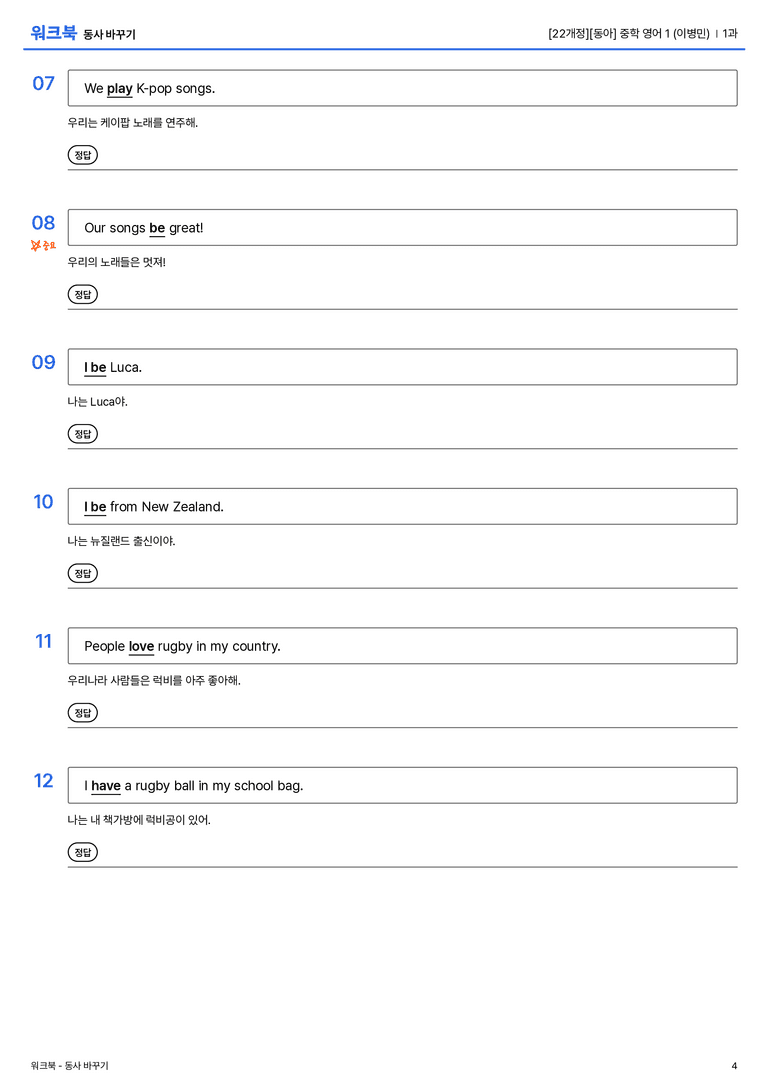Click the 정답 badge under question 07
This screenshot has height=1087, width=768.
[82, 155]
